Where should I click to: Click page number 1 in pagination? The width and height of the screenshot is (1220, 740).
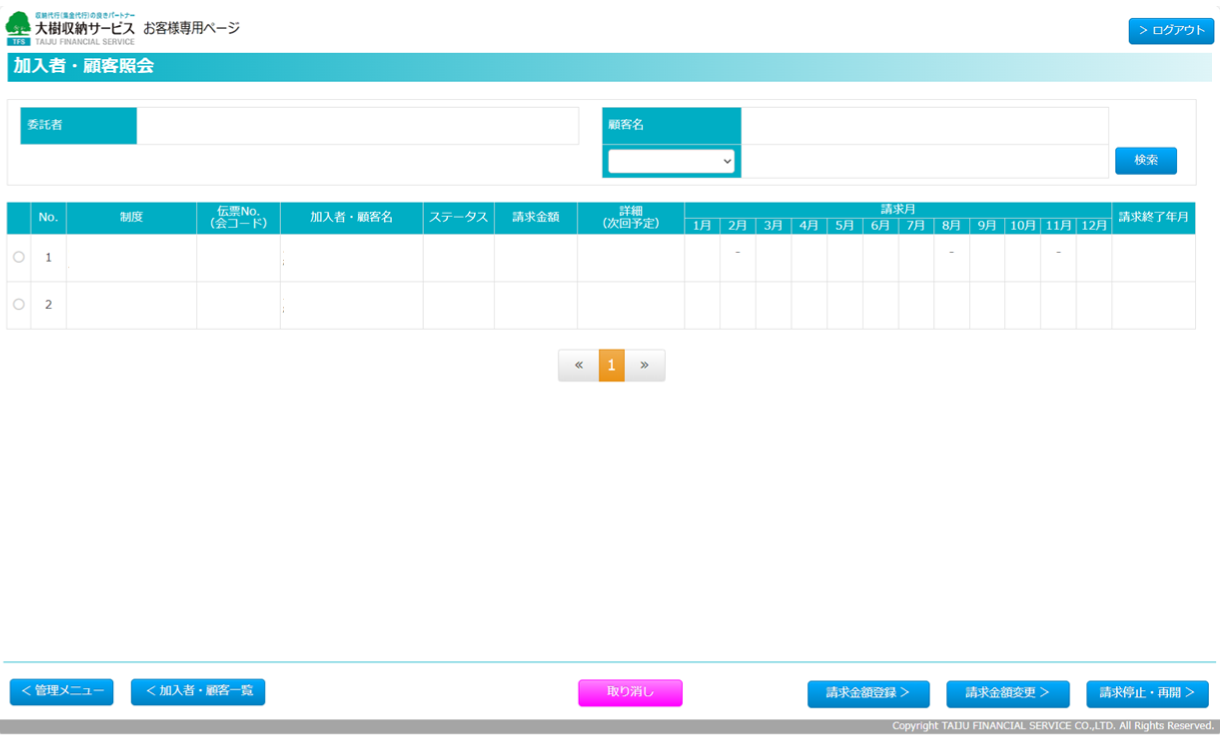611,365
